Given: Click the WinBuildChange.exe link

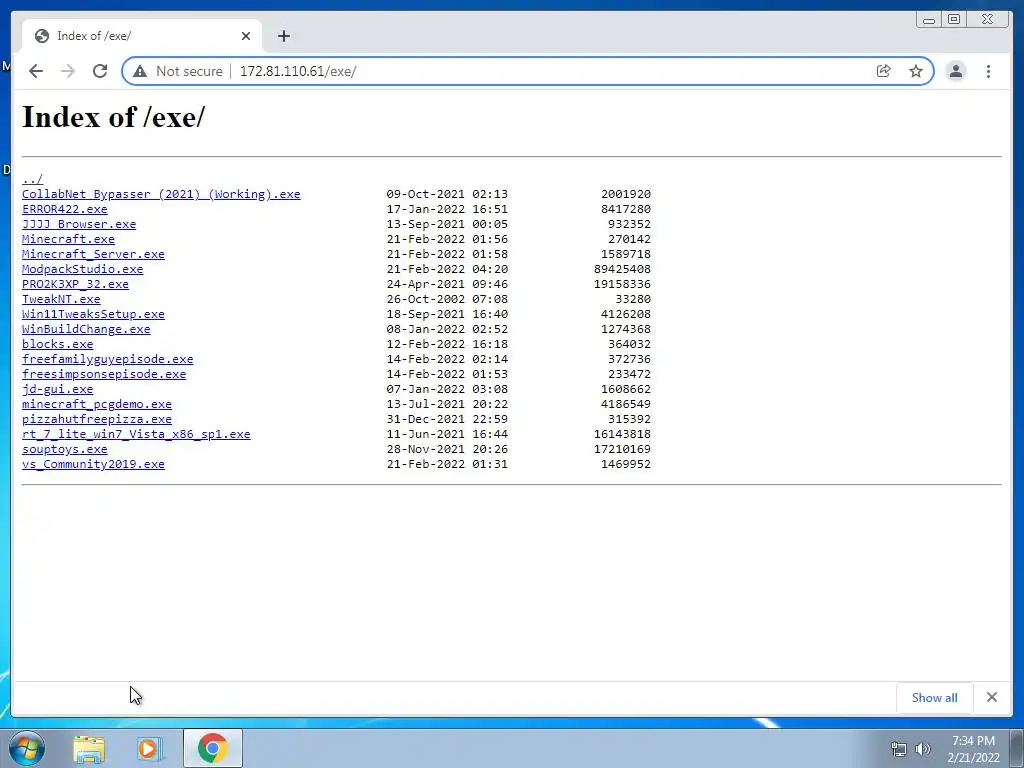Looking at the screenshot, I should tap(86, 329).
